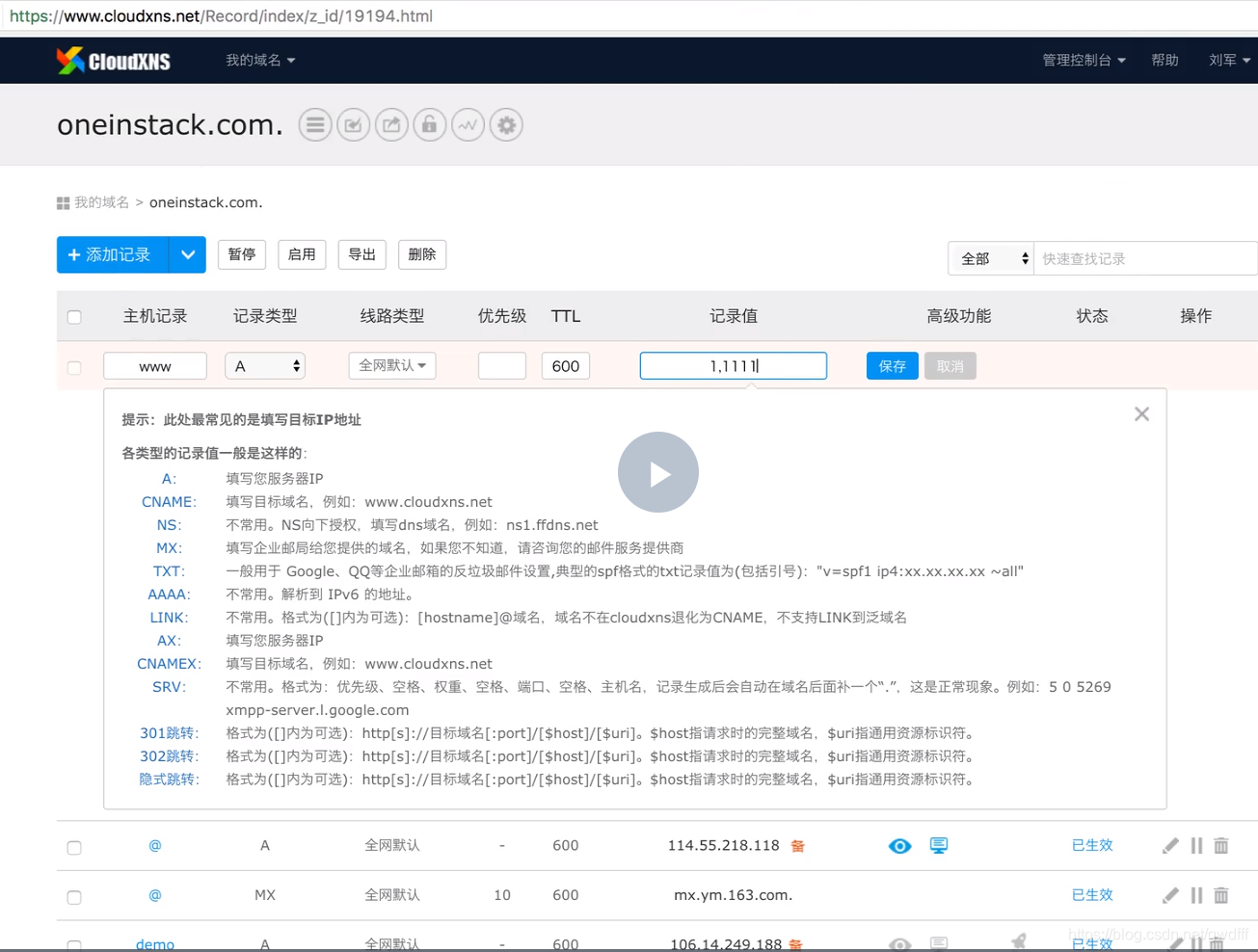The width and height of the screenshot is (1258, 952).
Task: Click the 备 badge beside 106.14.249.188
Action: click(795, 944)
